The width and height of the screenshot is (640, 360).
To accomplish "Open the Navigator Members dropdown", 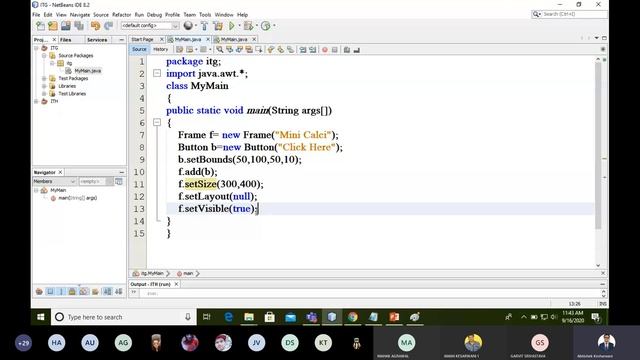I will coord(55,181).
